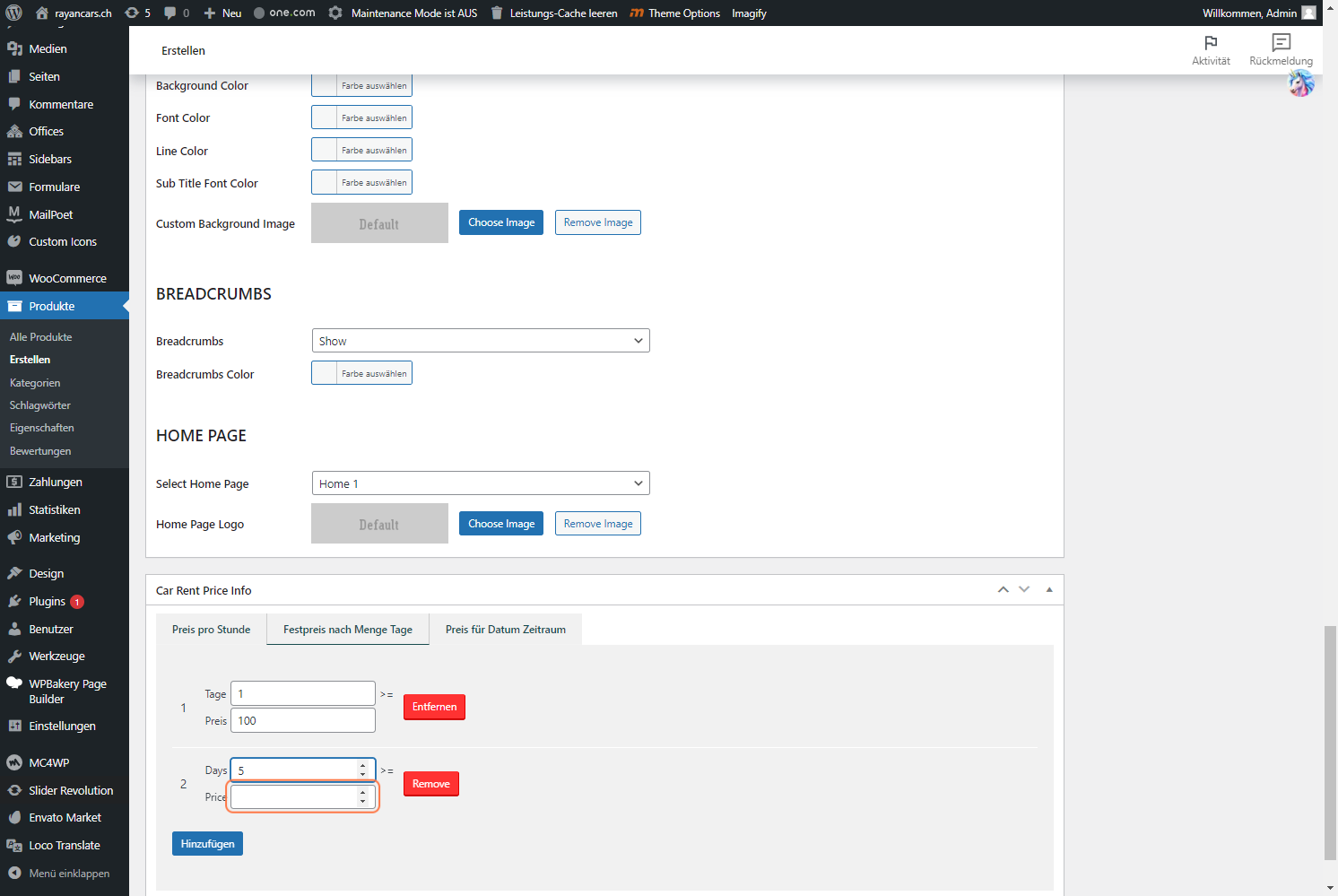
Task: Click the Medien sidebar icon
Action: coord(14,48)
